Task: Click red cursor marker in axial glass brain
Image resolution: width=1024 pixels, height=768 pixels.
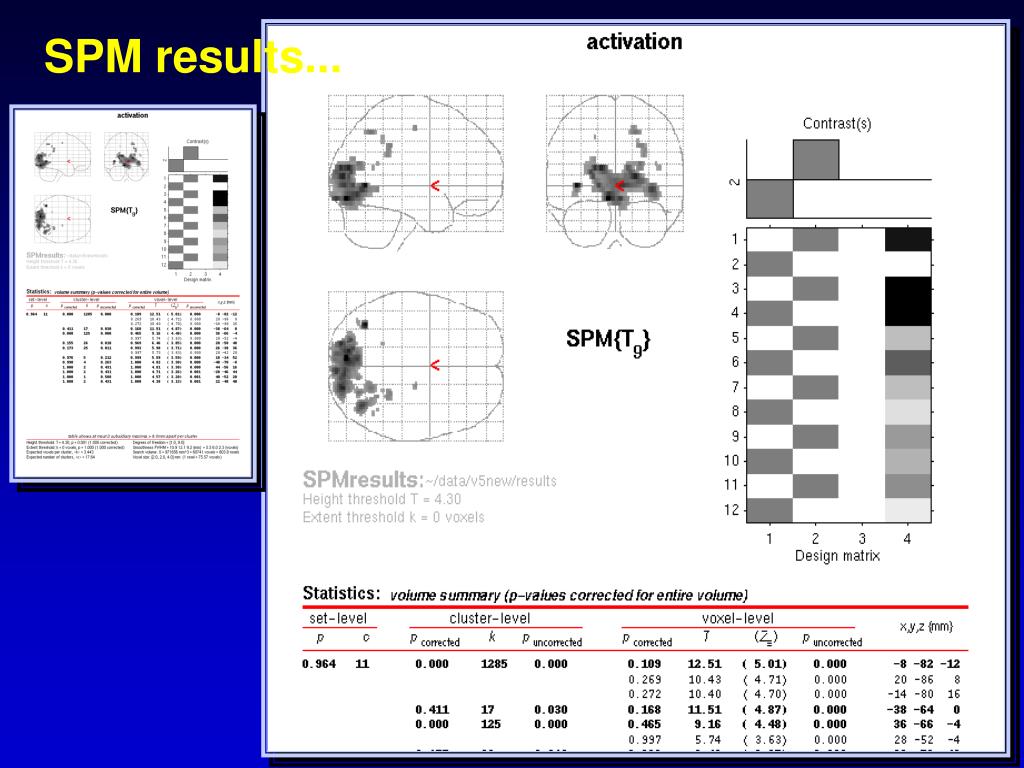Action: pyautogui.click(x=434, y=366)
